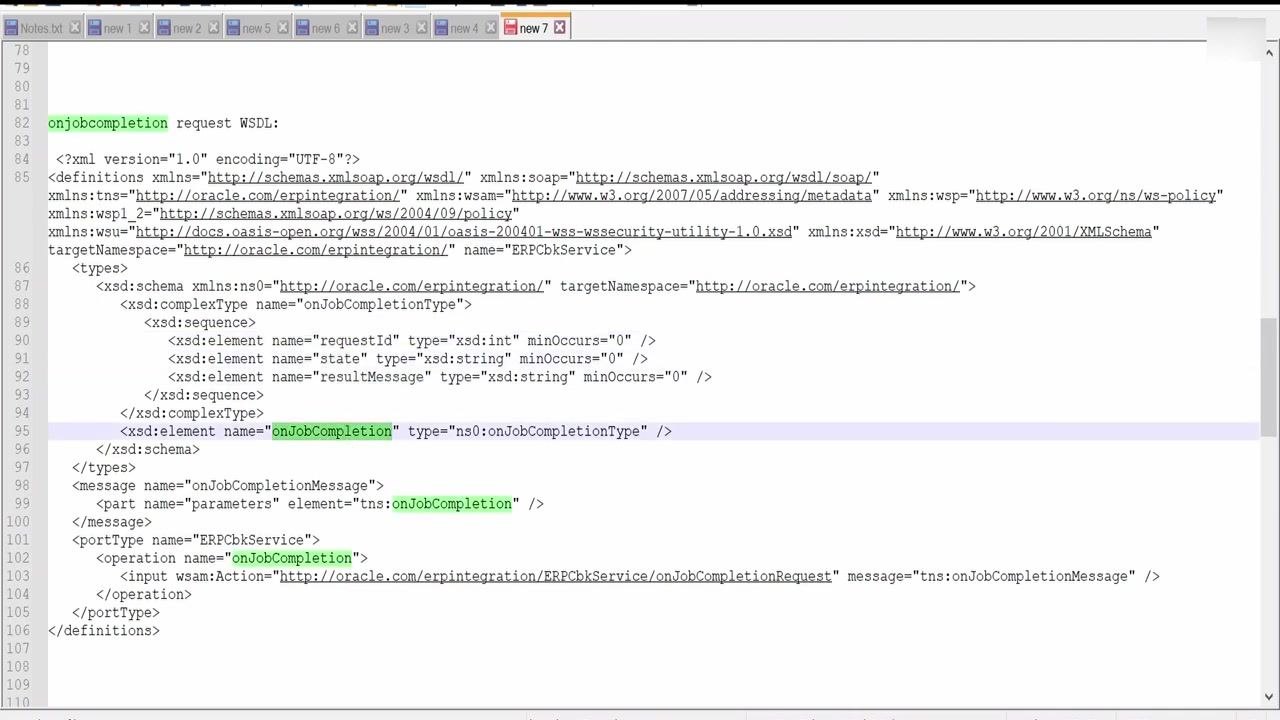Close the new 1 tab
Image resolution: width=1280 pixels, height=720 pixels.
[143, 28]
